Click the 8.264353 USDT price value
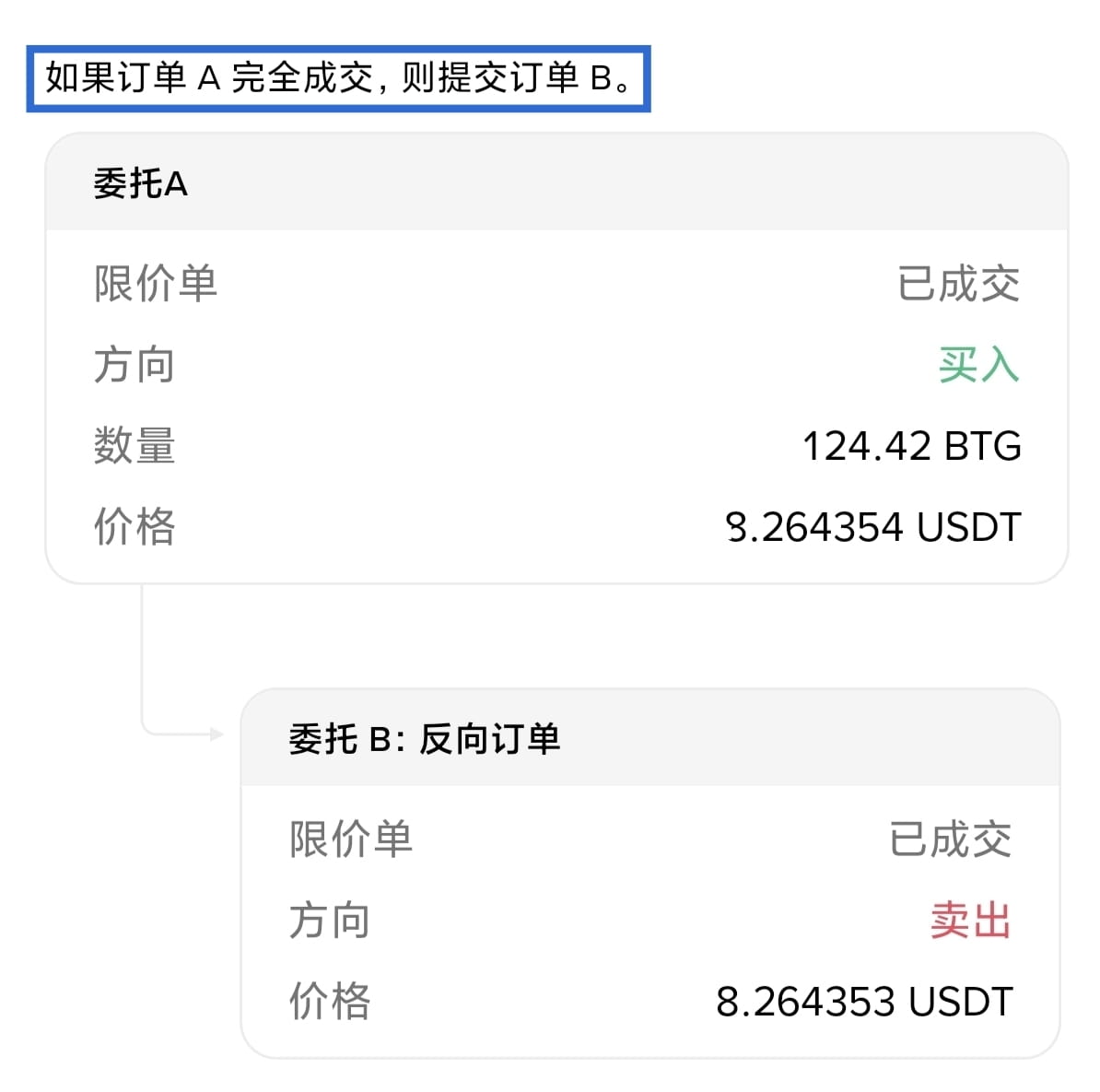 click(864, 1002)
